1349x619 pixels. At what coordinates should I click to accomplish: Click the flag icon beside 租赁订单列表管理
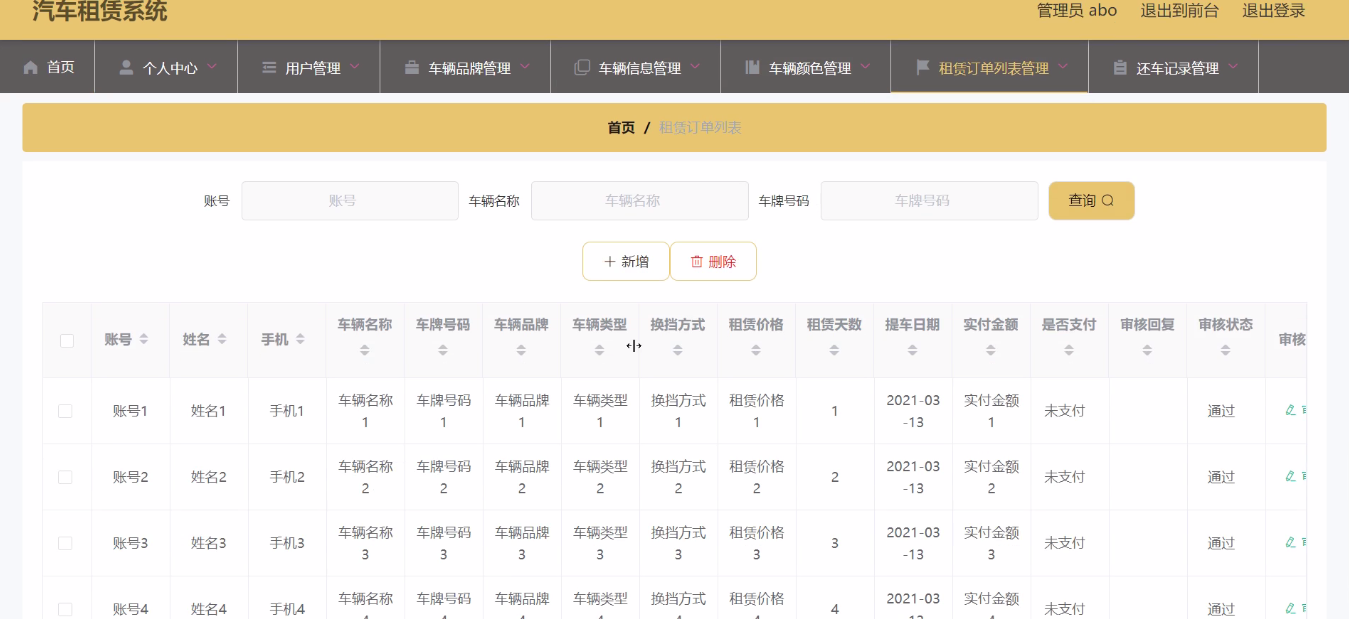pyautogui.click(x=922, y=67)
